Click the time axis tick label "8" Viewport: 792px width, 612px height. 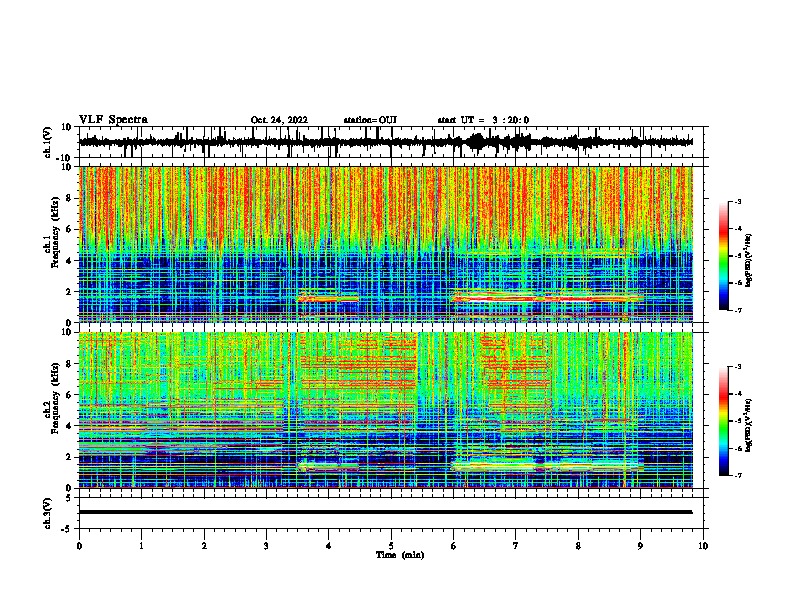tap(578, 546)
